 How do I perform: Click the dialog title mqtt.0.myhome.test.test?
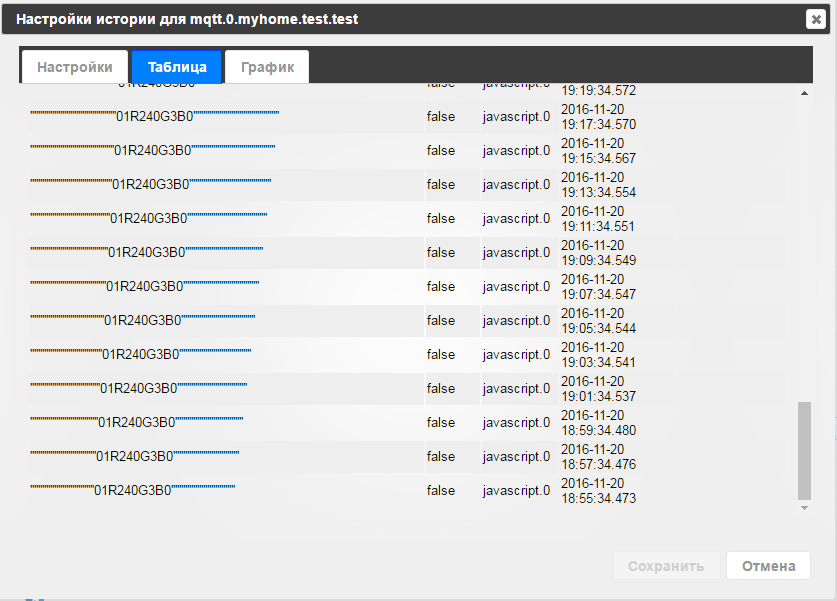(274, 19)
